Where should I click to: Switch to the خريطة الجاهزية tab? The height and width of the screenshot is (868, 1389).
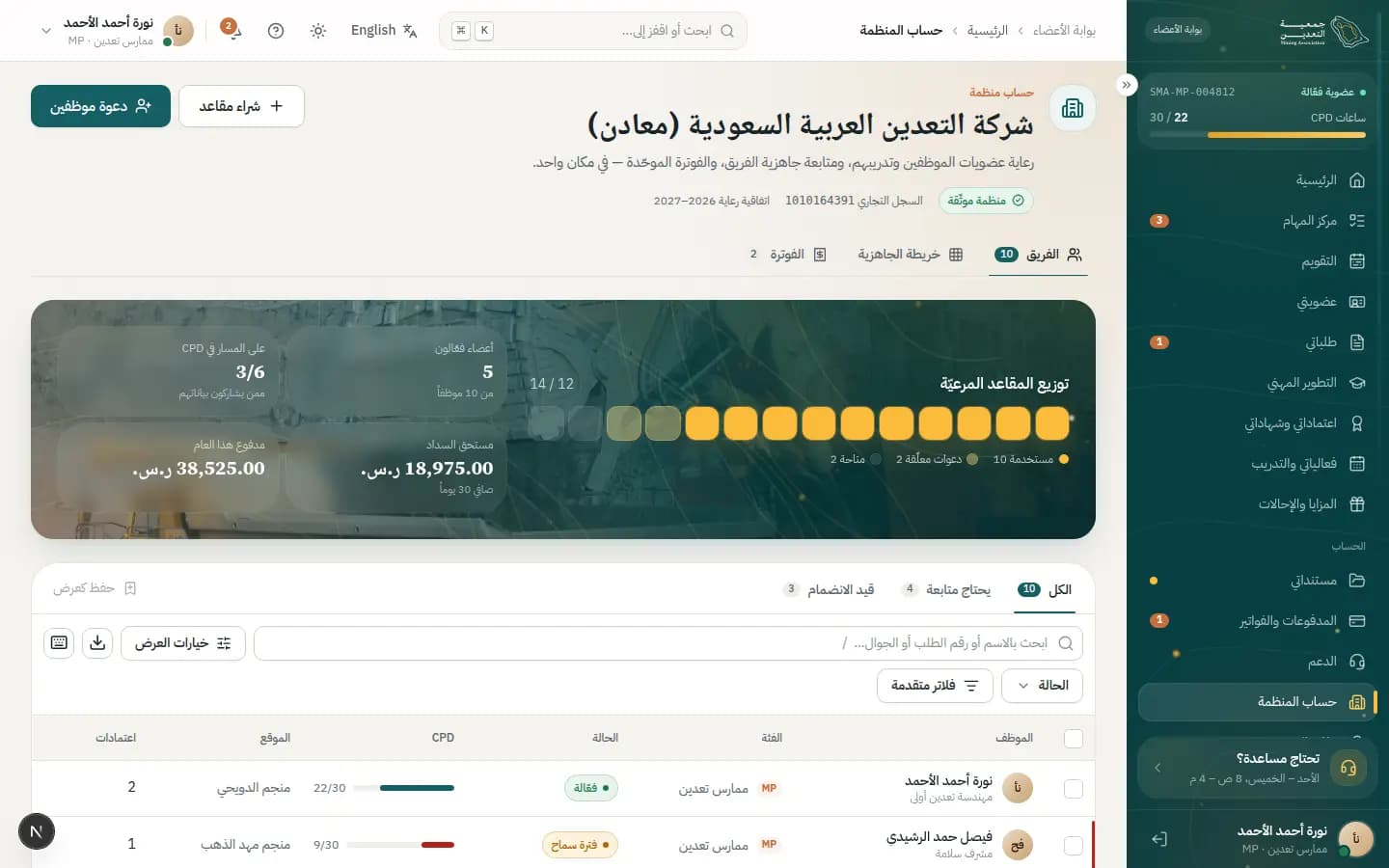pyautogui.click(x=910, y=255)
